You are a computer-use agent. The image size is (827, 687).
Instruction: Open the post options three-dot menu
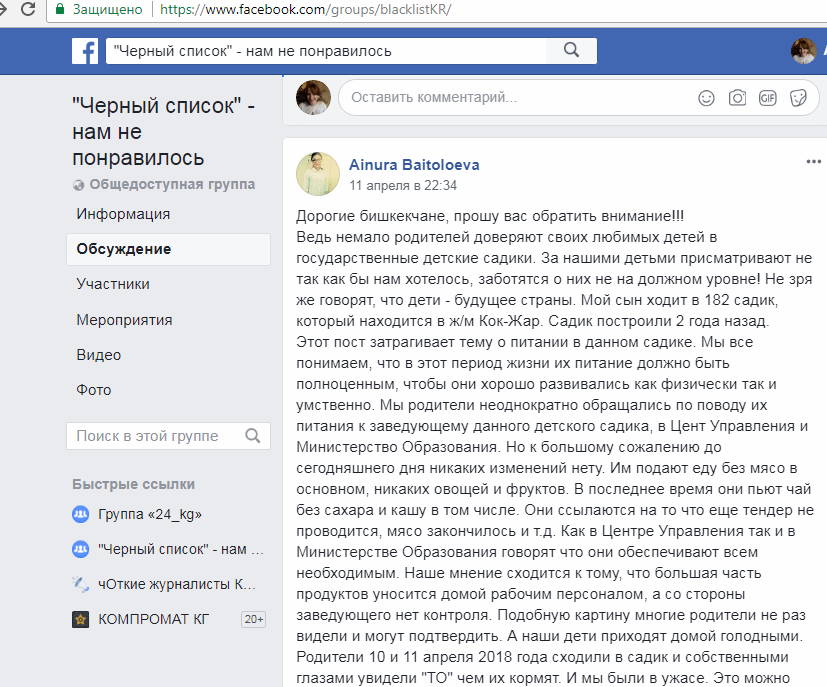[x=814, y=162]
